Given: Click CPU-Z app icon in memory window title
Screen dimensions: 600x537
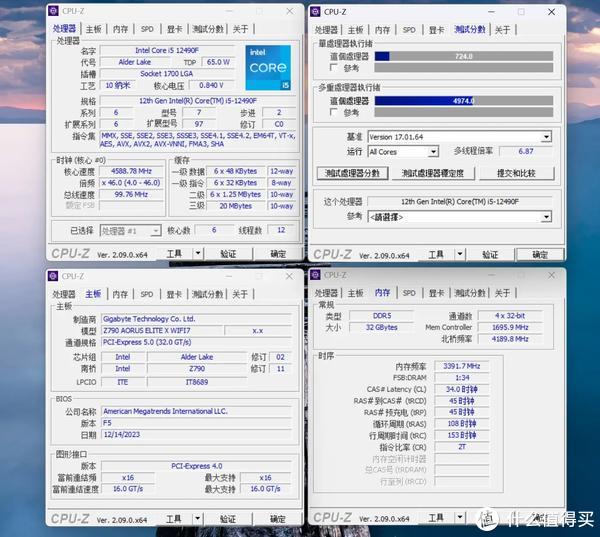Looking at the screenshot, I should click(315, 275).
